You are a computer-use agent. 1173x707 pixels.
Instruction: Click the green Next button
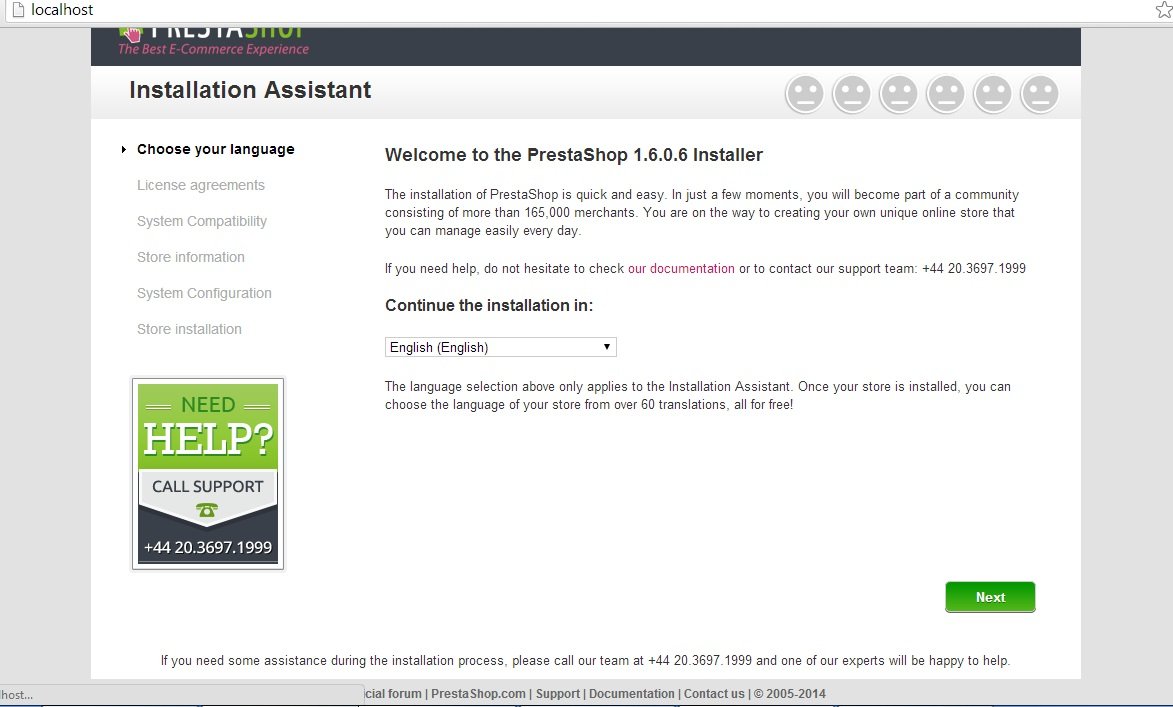coord(990,597)
